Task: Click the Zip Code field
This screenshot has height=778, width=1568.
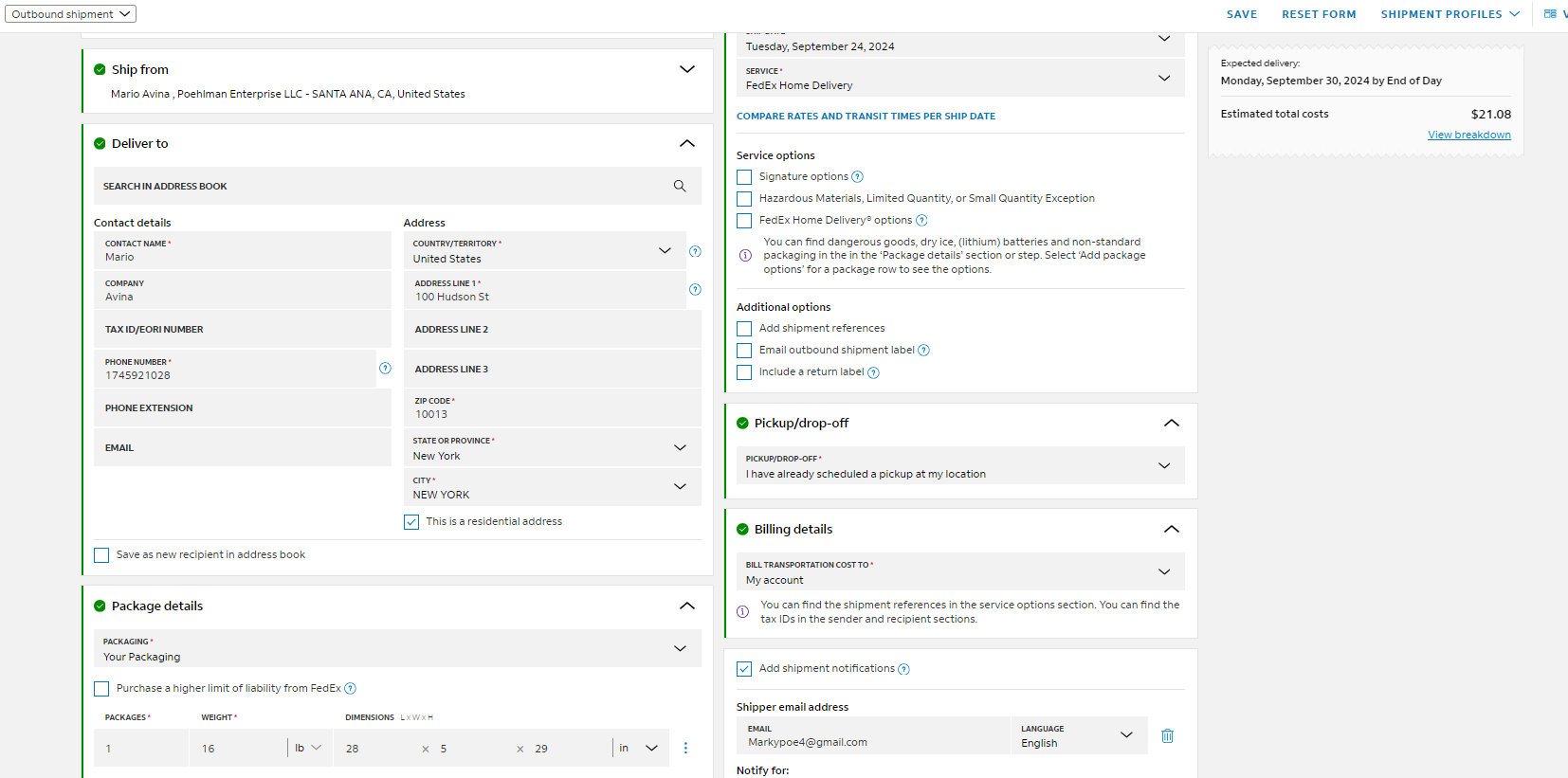Action: 553,407
